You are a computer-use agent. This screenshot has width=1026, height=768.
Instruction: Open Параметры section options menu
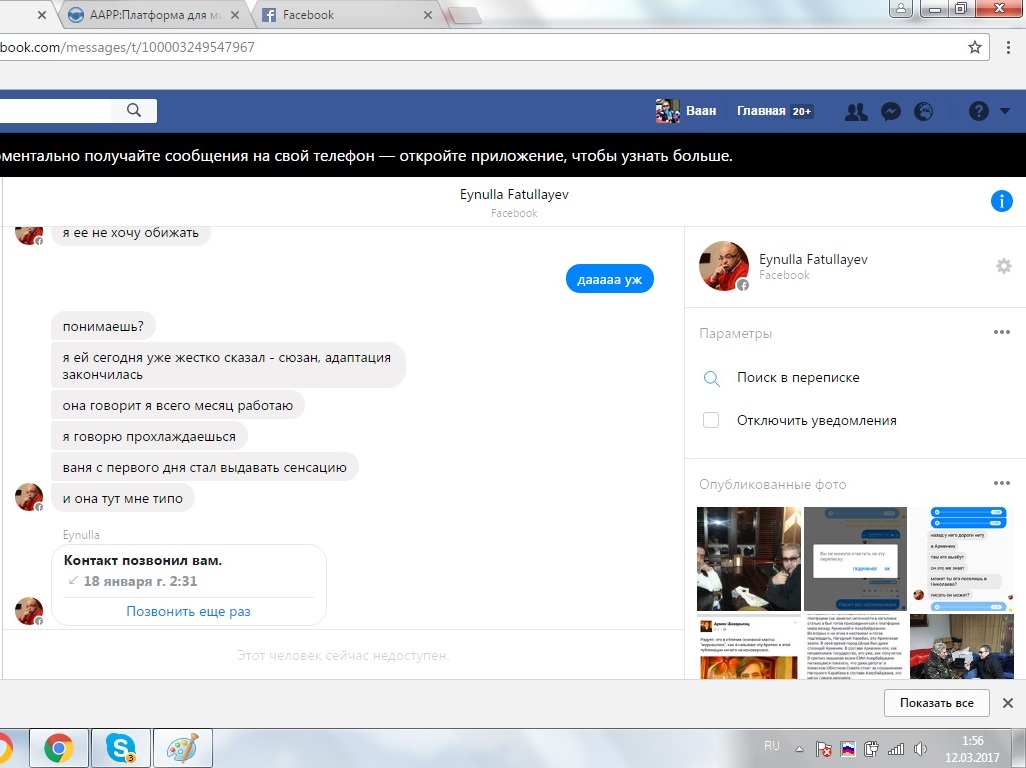[x=1002, y=332]
